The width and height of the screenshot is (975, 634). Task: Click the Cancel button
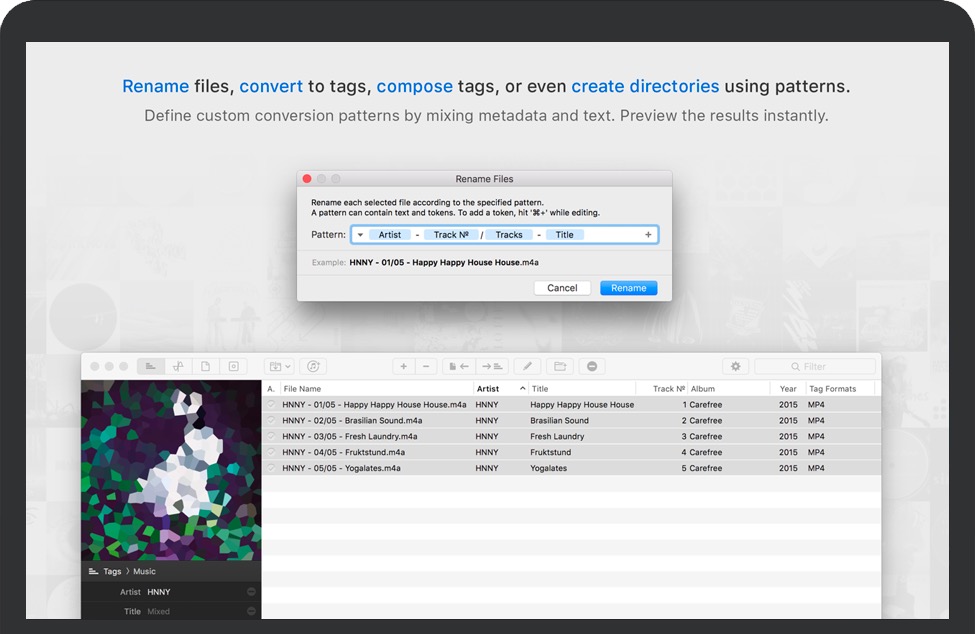click(562, 288)
